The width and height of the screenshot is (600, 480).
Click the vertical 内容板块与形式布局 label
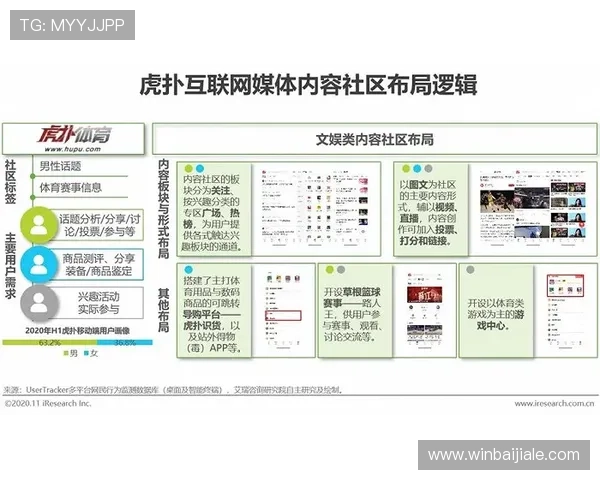tap(164, 209)
